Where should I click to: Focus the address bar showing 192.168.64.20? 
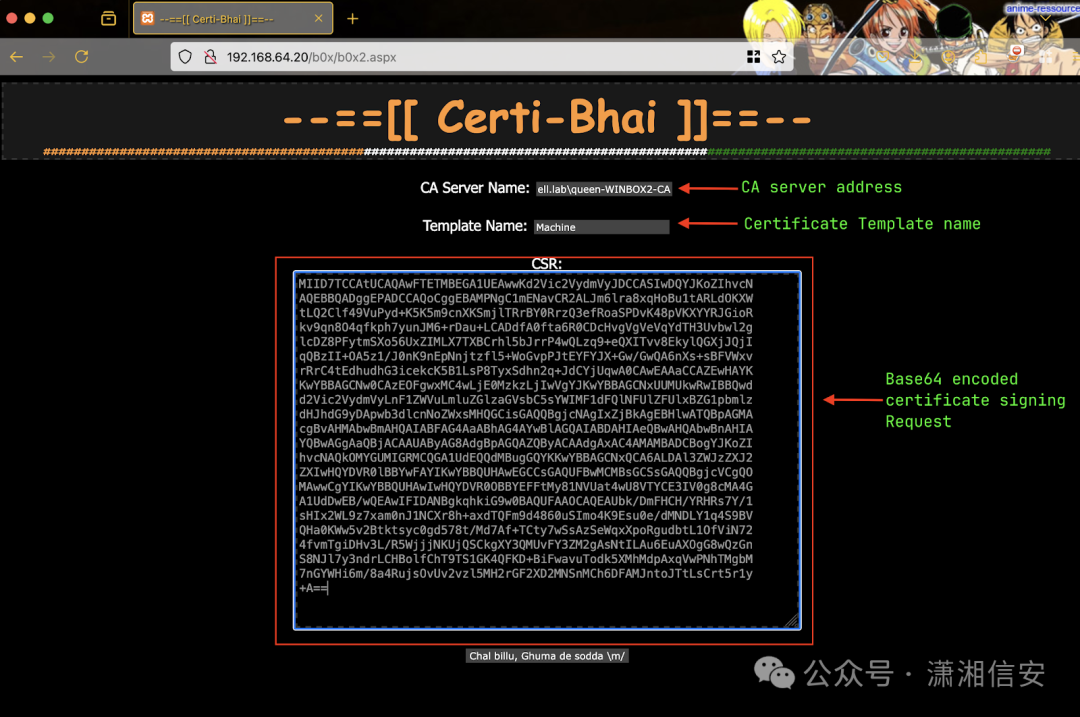pyautogui.click(x=482, y=57)
